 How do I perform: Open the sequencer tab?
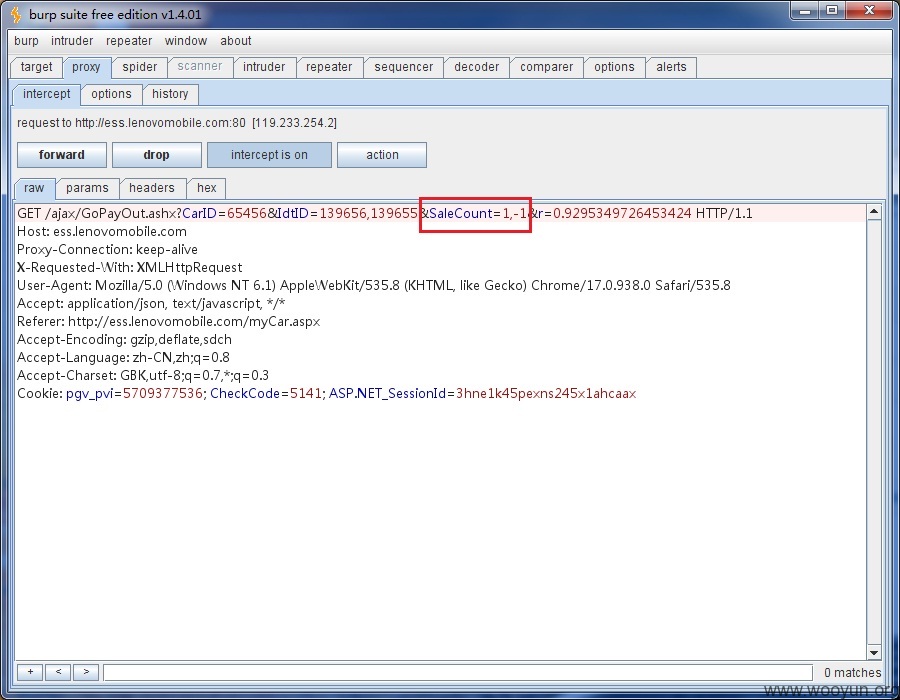coord(404,67)
